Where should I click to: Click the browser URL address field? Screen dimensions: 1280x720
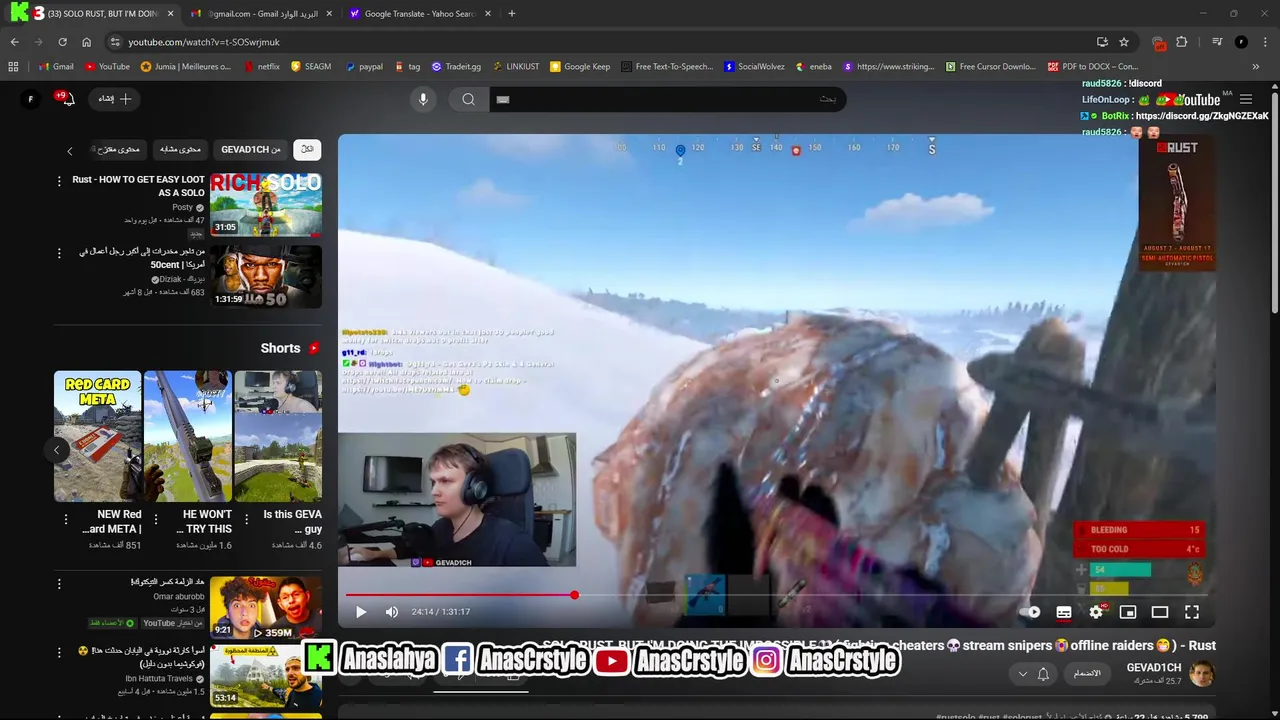coord(600,42)
